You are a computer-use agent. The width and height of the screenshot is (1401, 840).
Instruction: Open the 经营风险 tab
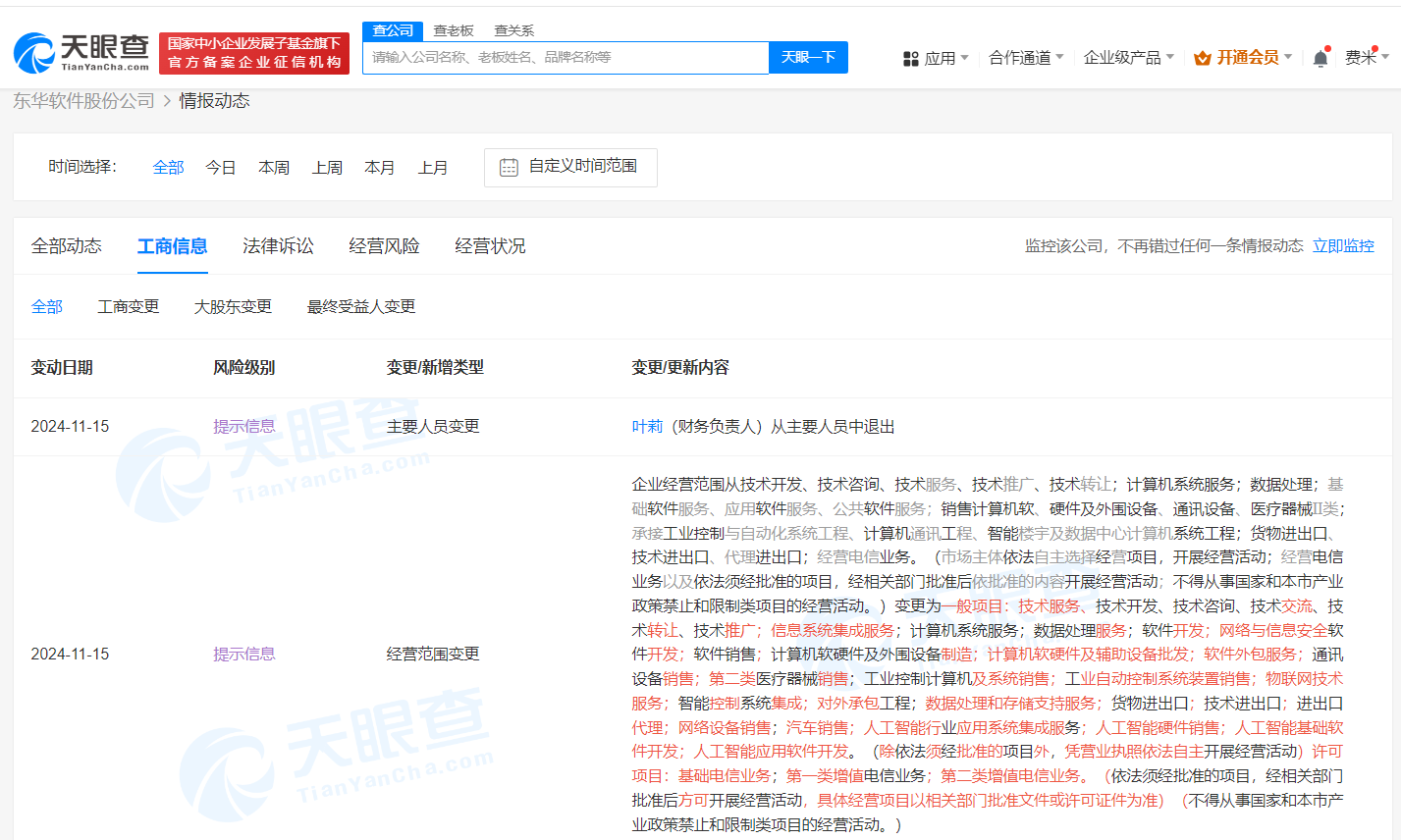(x=384, y=246)
